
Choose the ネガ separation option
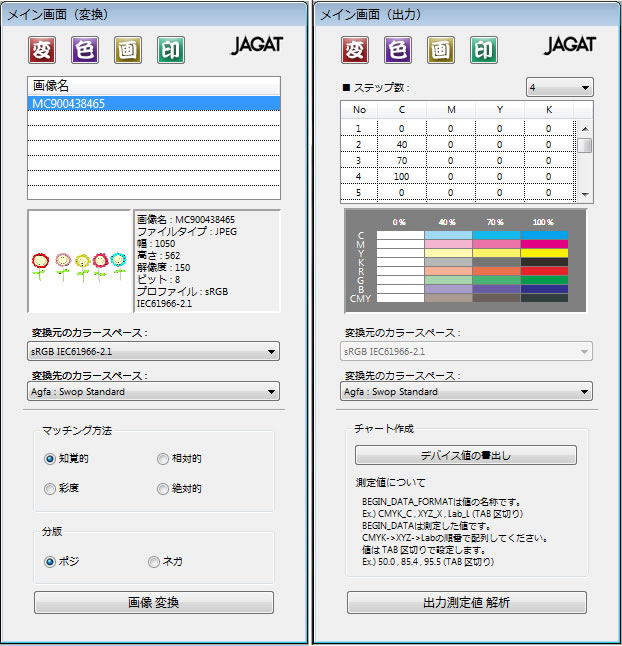[154, 562]
